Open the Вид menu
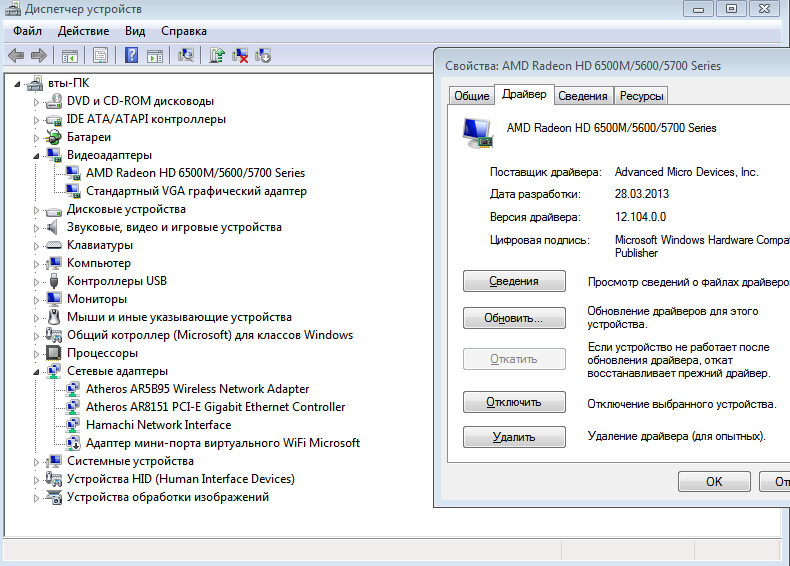Screen dimensions: 790x566 tap(135, 31)
